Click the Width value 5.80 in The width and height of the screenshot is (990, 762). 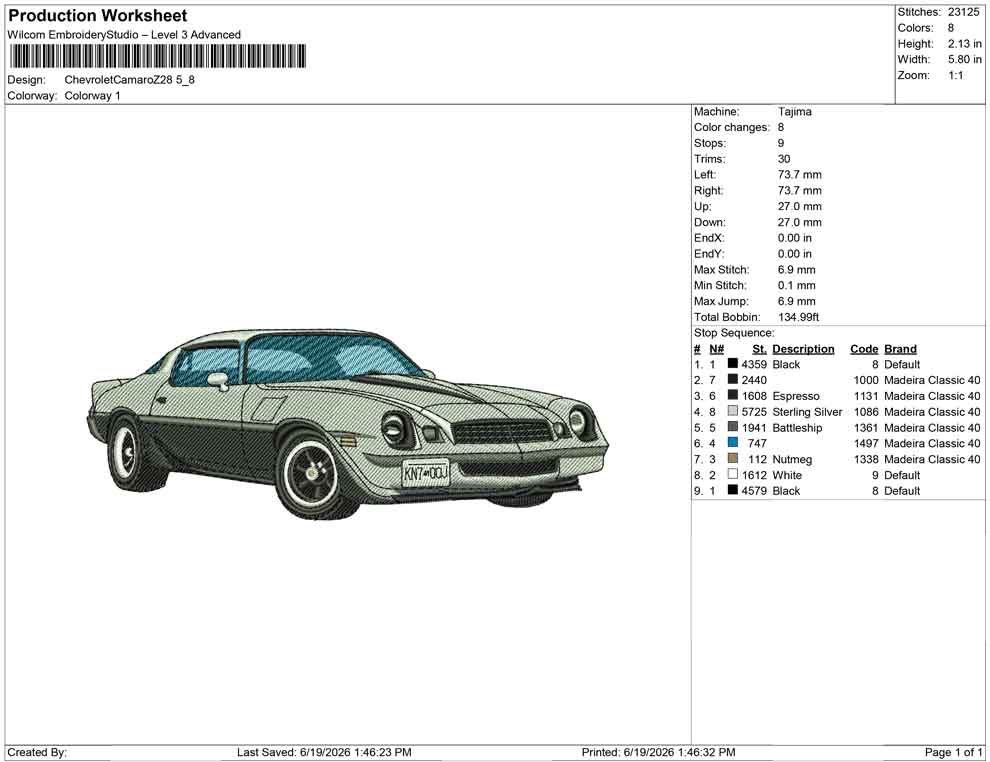[x=964, y=59]
